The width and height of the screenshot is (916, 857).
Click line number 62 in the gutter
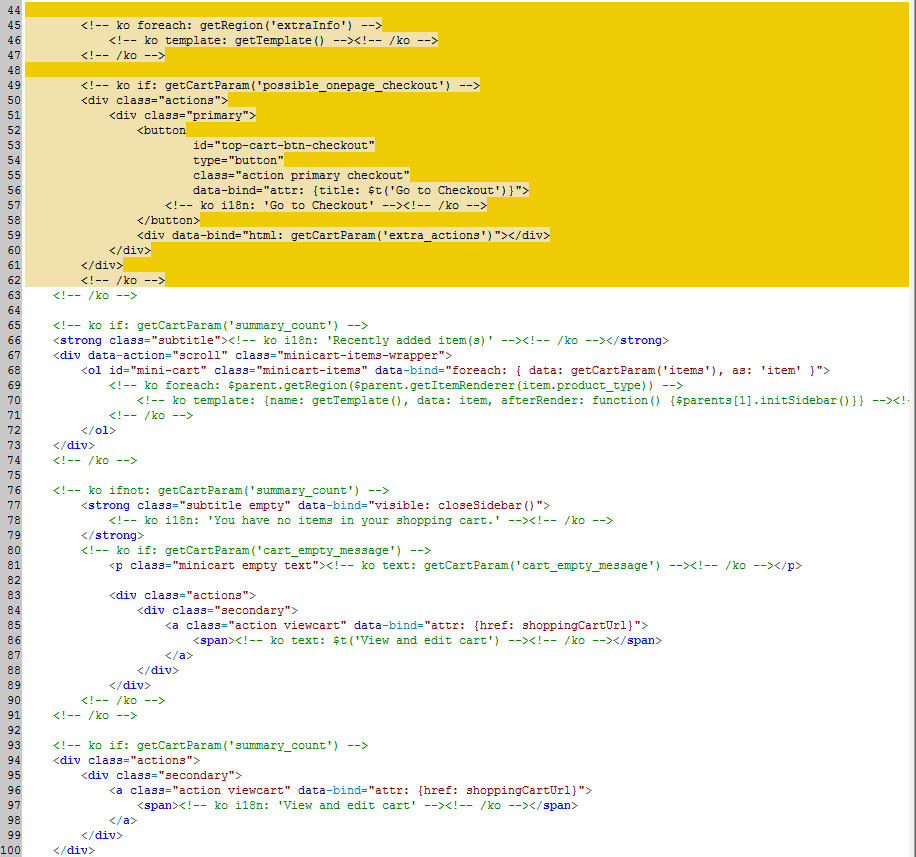pyautogui.click(x=12, y=280)
